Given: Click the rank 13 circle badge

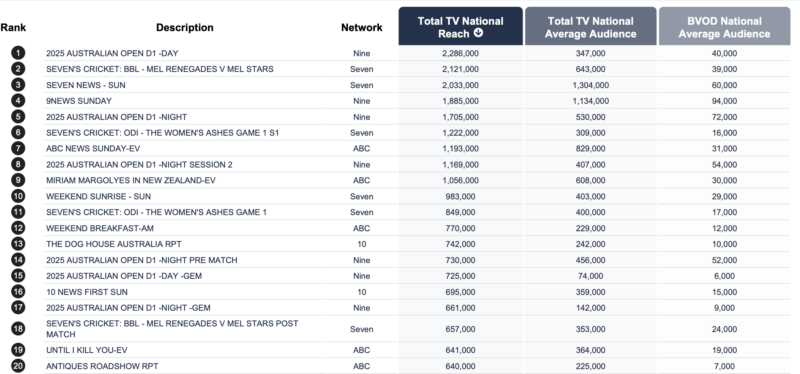Looking at the screenshot, I should tap(18, 244).
